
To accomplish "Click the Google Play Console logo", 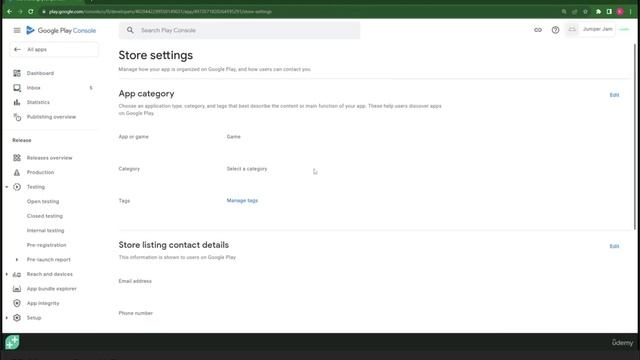I will [x=61, y=31].
